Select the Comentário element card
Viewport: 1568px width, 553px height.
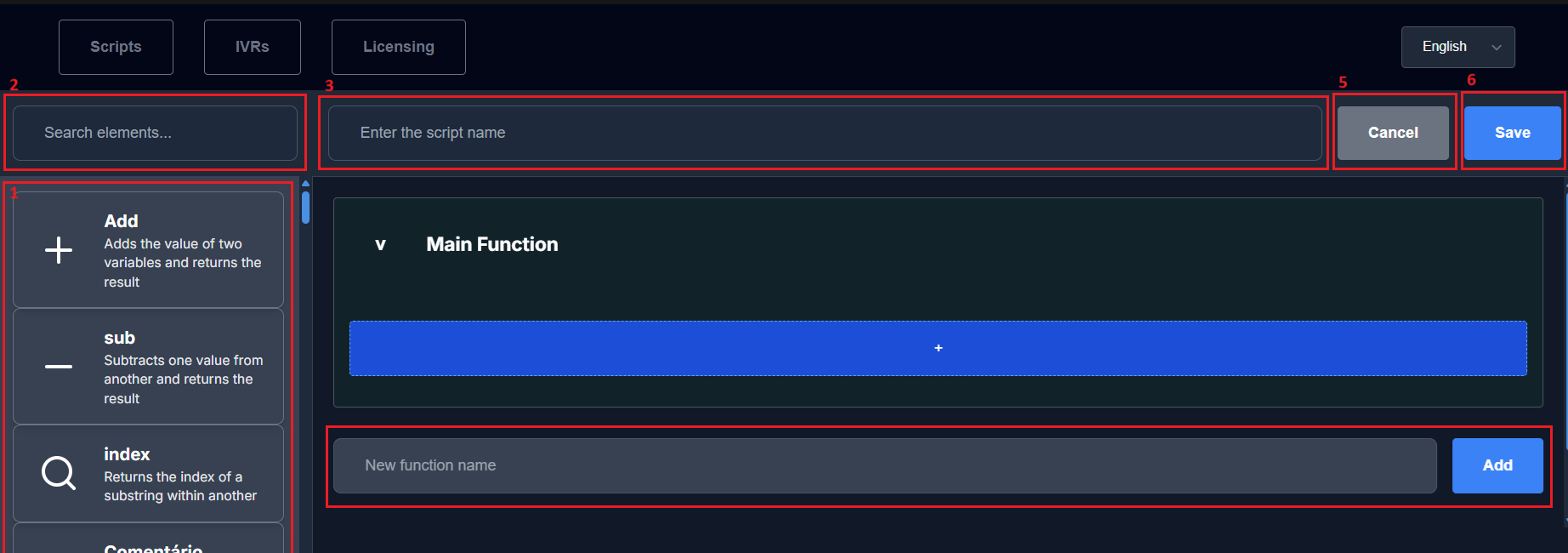click(148, 539)
